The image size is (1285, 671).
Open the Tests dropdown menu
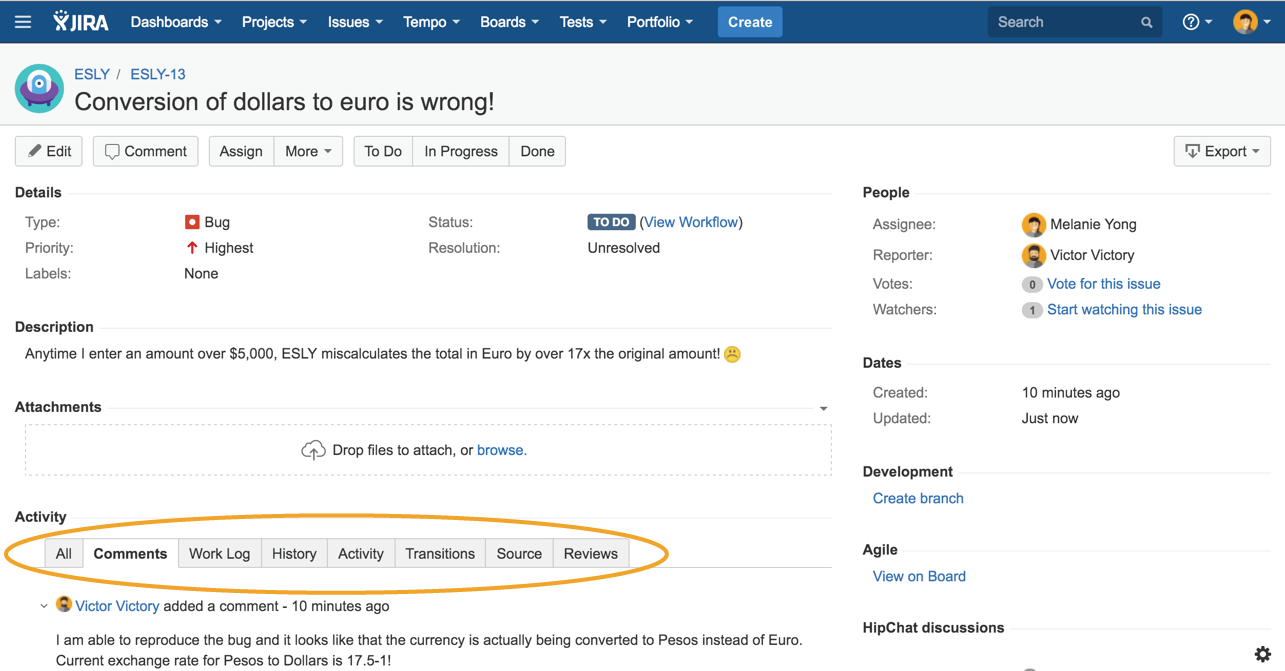pyautogui.click(x=583, y=22)
